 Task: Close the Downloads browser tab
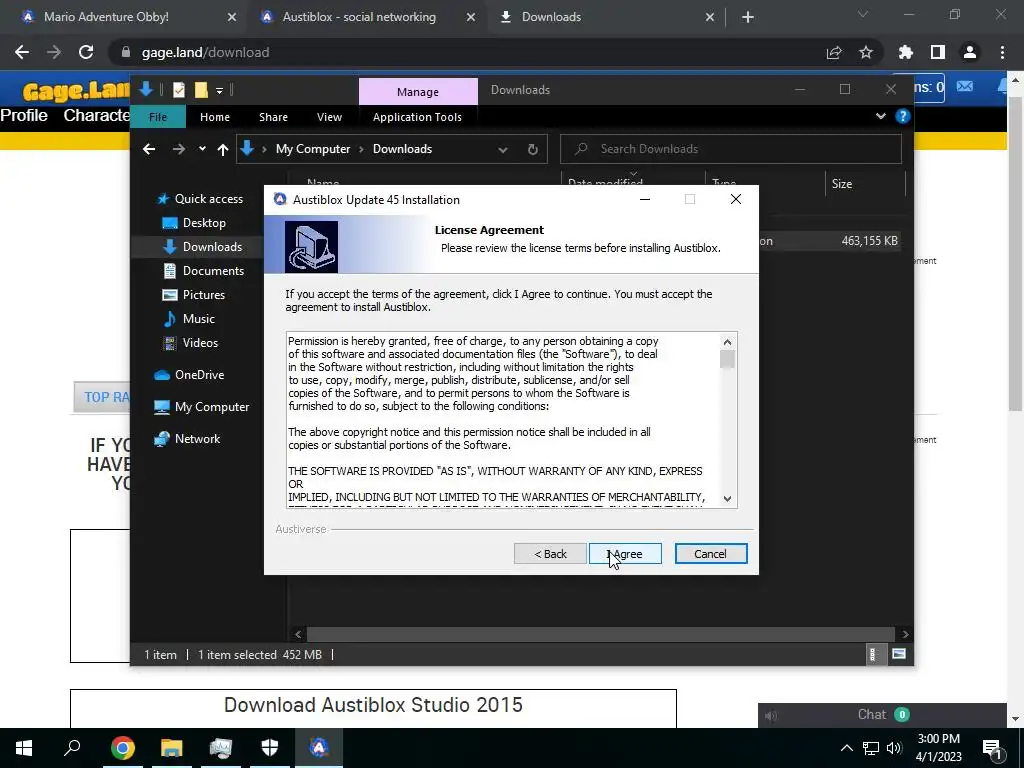(x=710, y=17)
